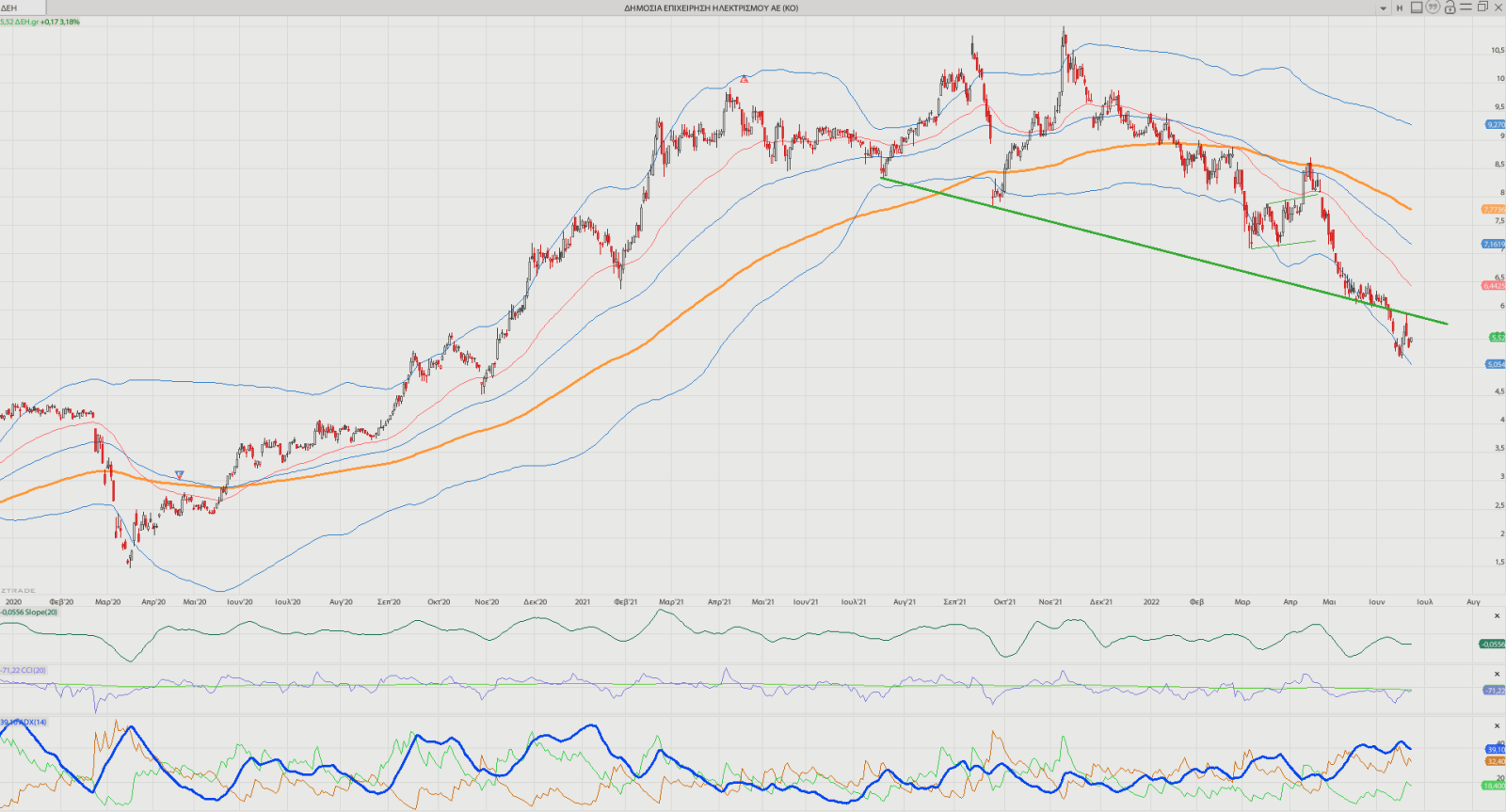Open the quotes bubble icon
Screen dimensions: 1506x812
[1434, 8]
